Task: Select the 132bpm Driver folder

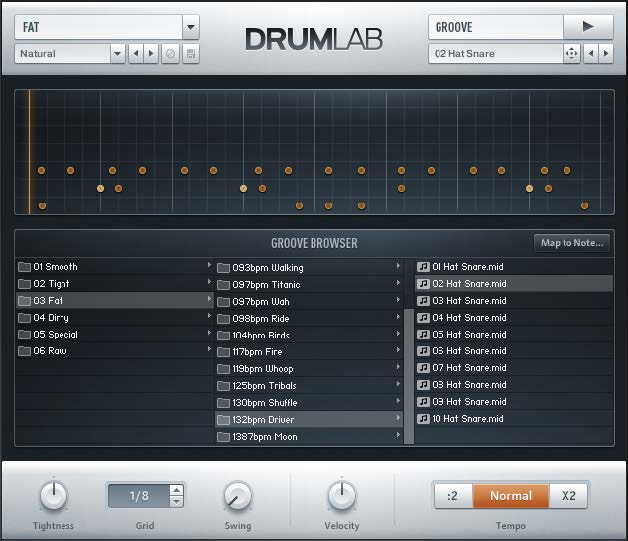Action: 309,420
